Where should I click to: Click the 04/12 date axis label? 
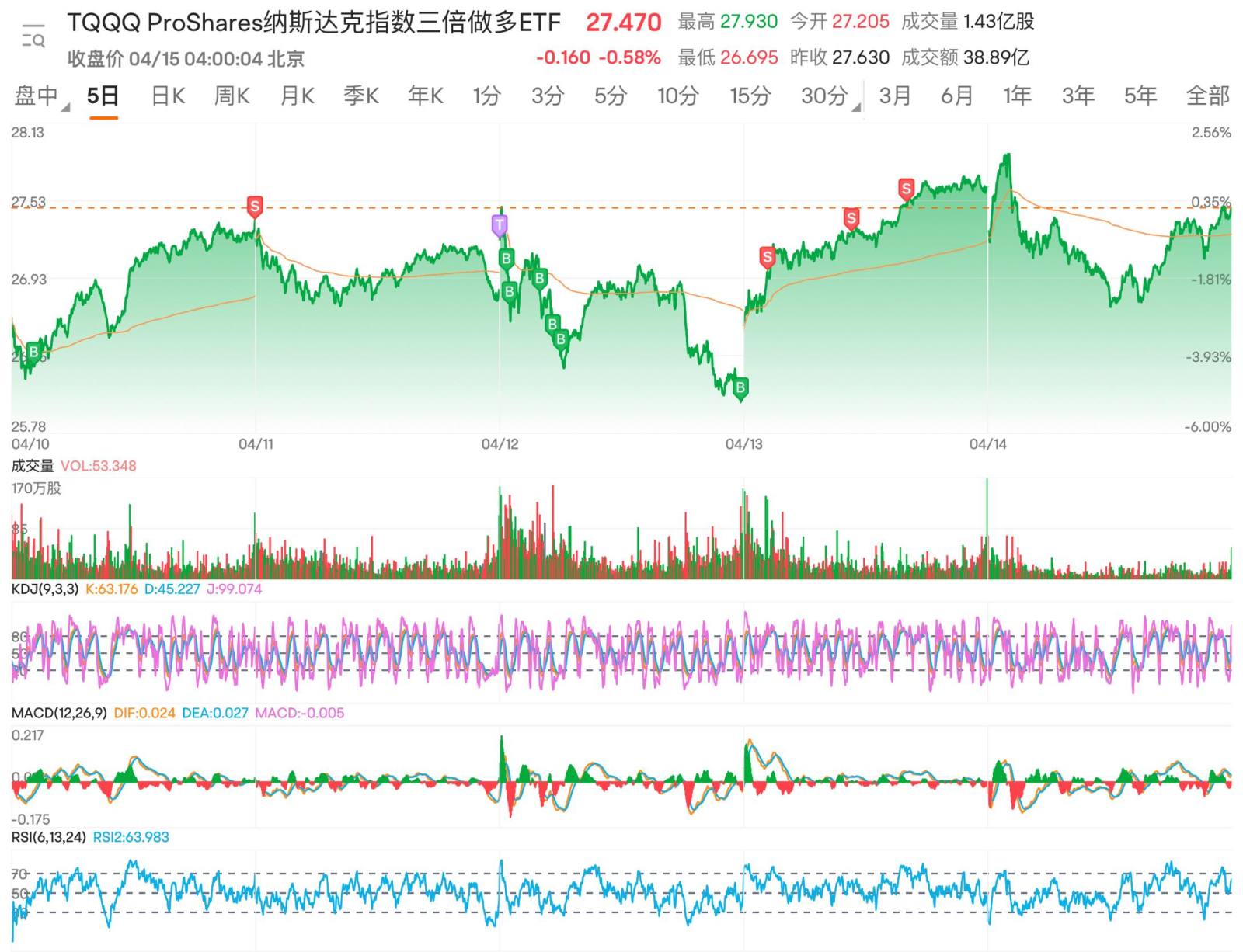500,444
